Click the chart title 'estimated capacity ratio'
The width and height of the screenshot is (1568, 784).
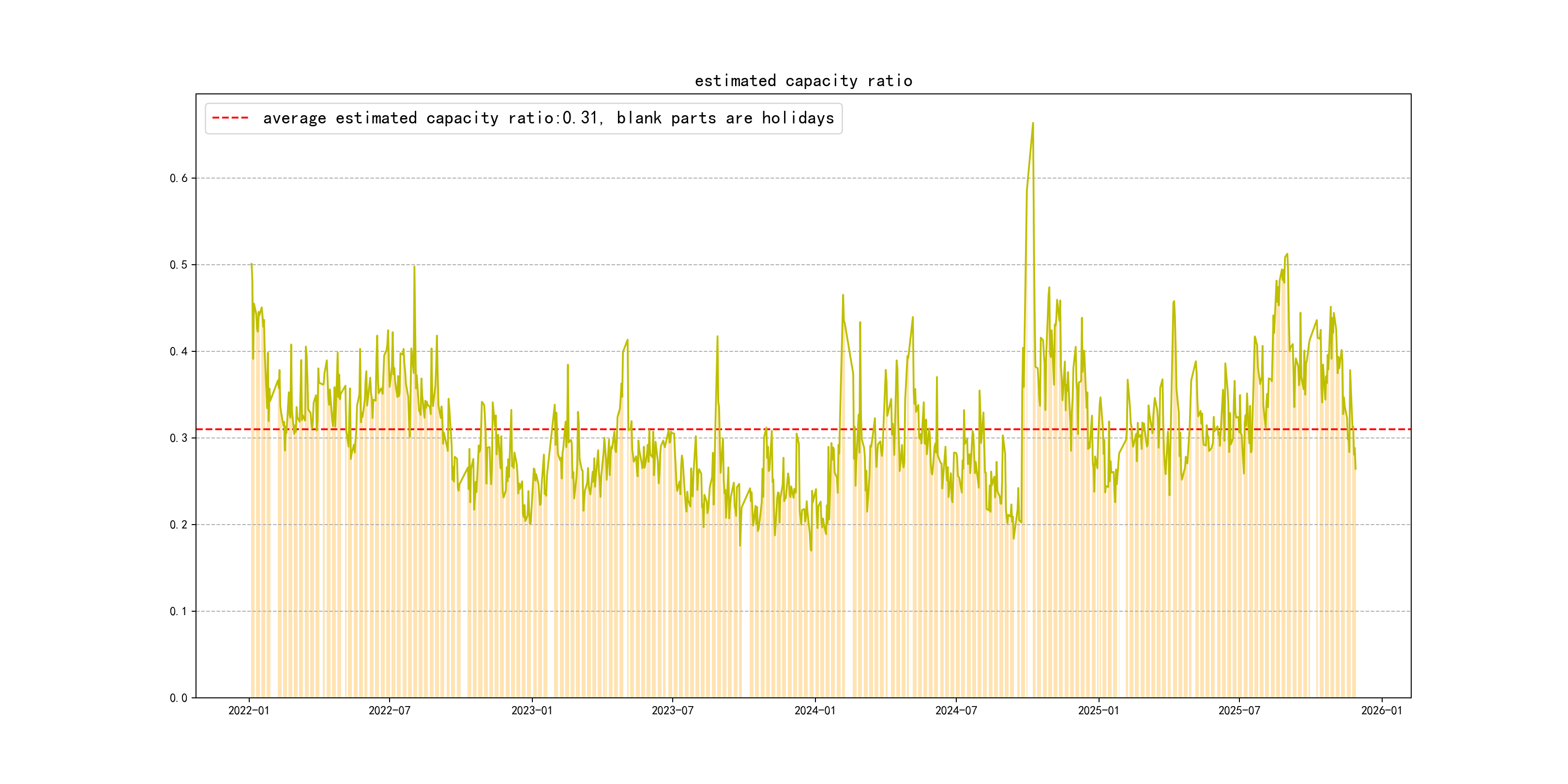click(803, 81)
